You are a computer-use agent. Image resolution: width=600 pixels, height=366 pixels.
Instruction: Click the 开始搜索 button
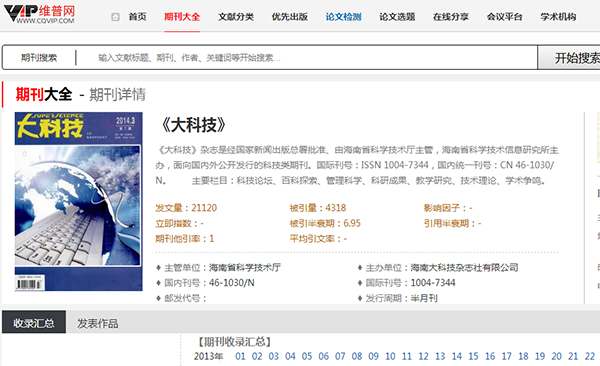pyautogui.click(x=569, y=58)
